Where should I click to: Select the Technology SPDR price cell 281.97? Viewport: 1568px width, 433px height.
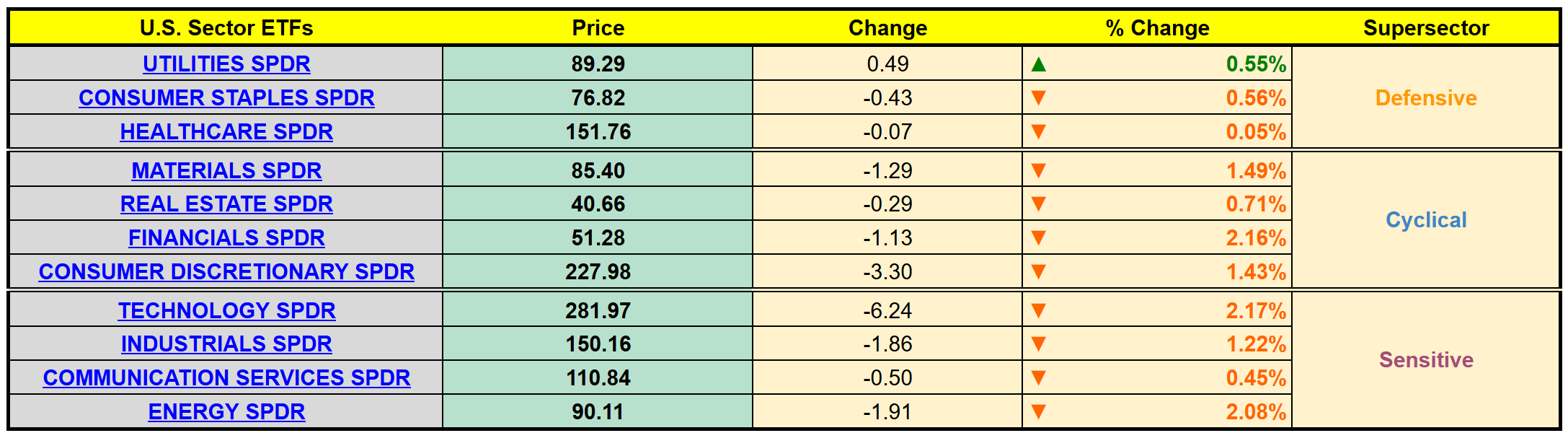pos(598,310)
